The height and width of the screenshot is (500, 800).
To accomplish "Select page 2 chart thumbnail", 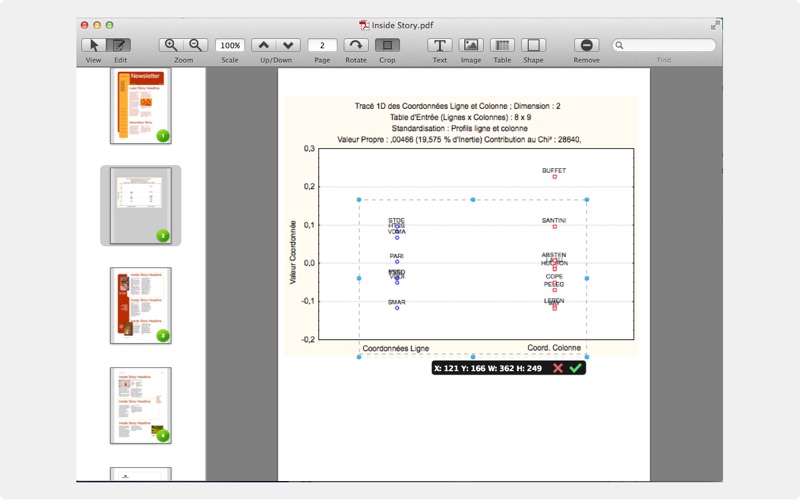I will point(141,206).
